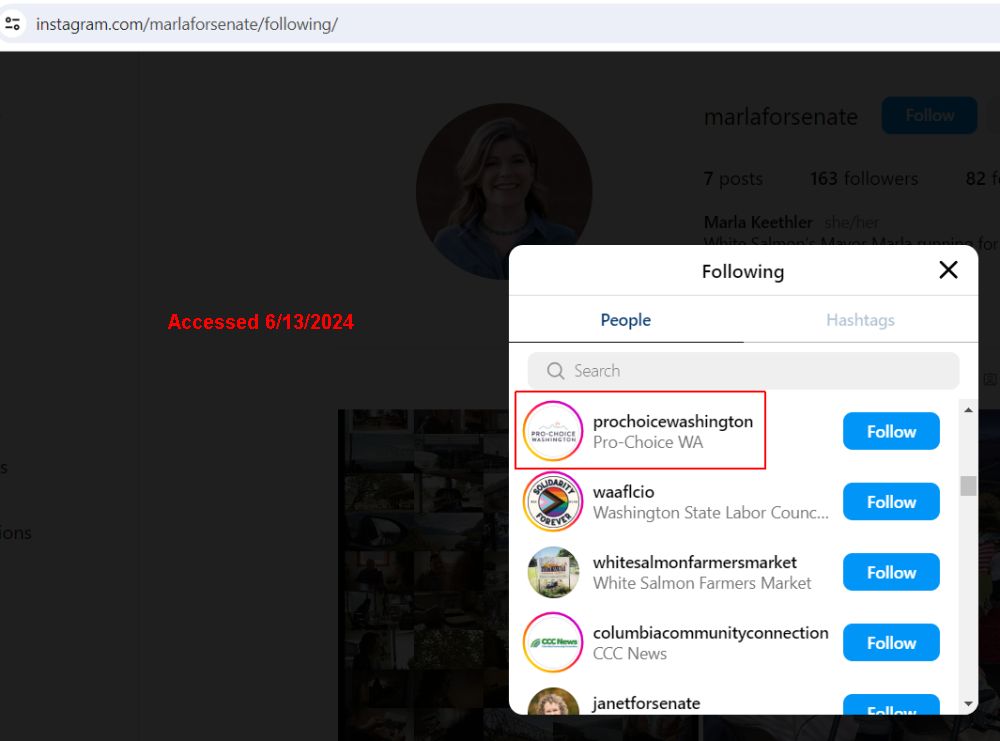Follow the prochoicewashington account
The image size is (1000, 741).
click(891, 432)
